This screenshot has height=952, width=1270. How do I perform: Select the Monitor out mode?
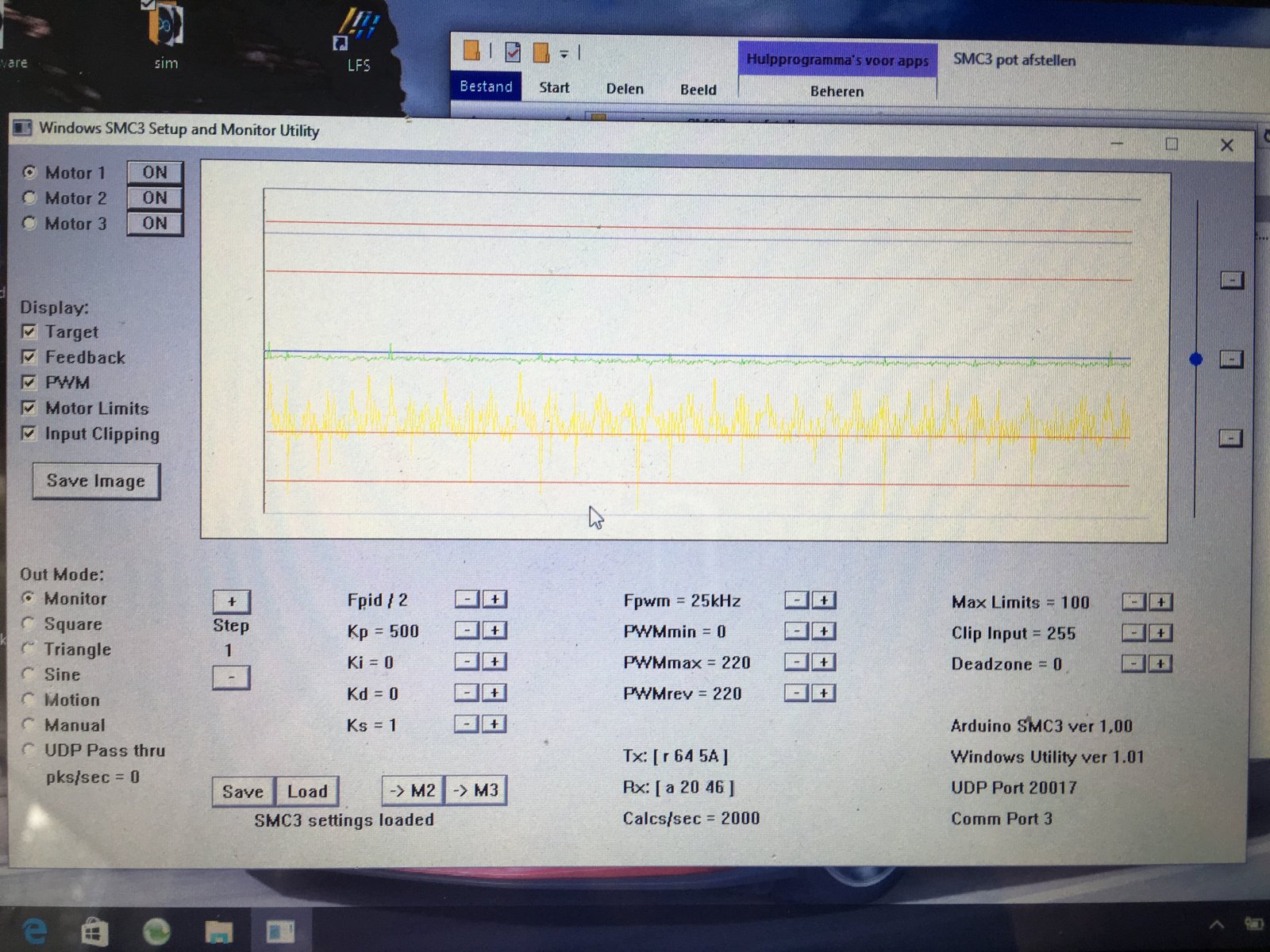(29, 598)
